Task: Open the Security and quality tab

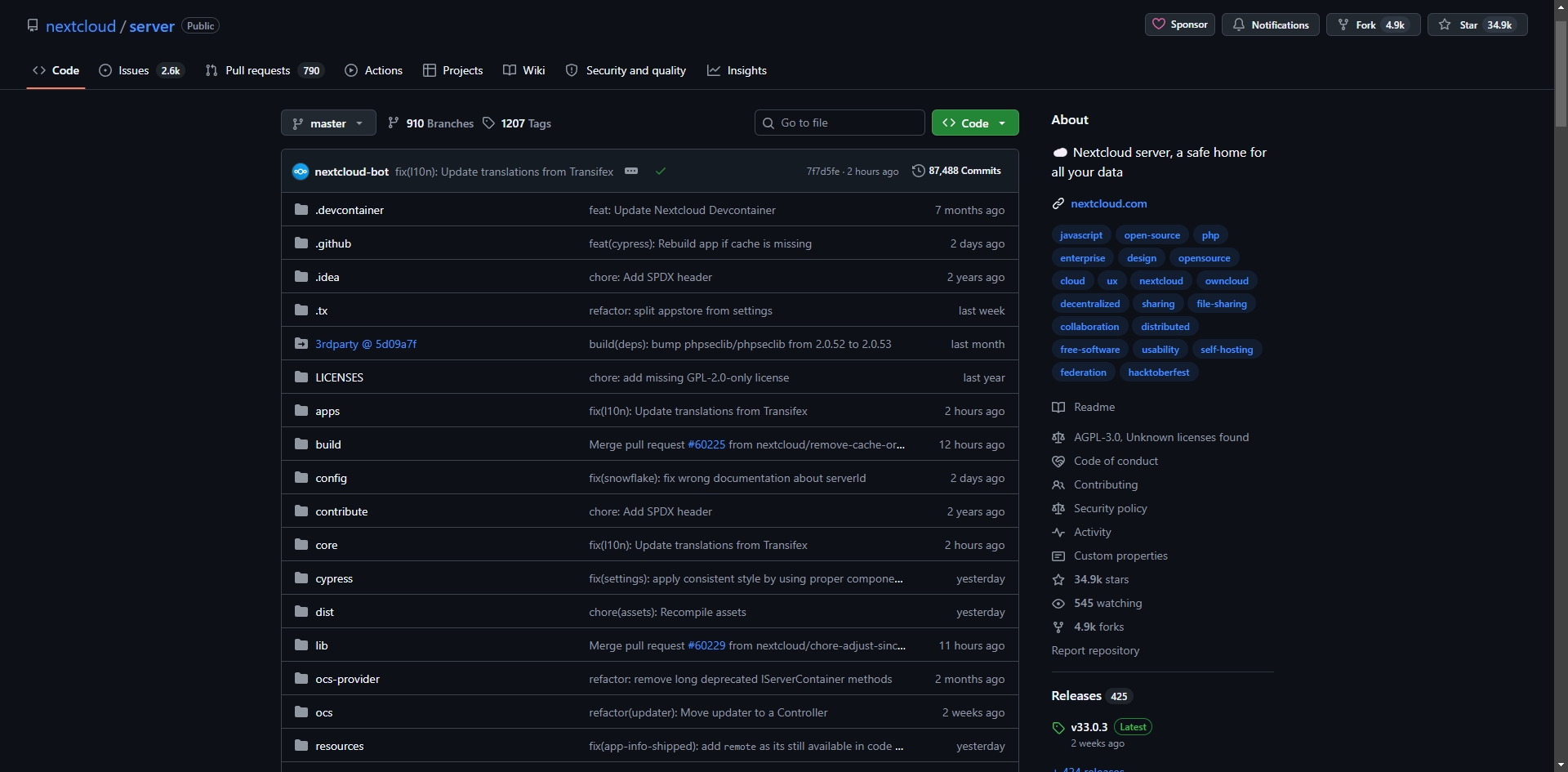Action: [626, 70]
